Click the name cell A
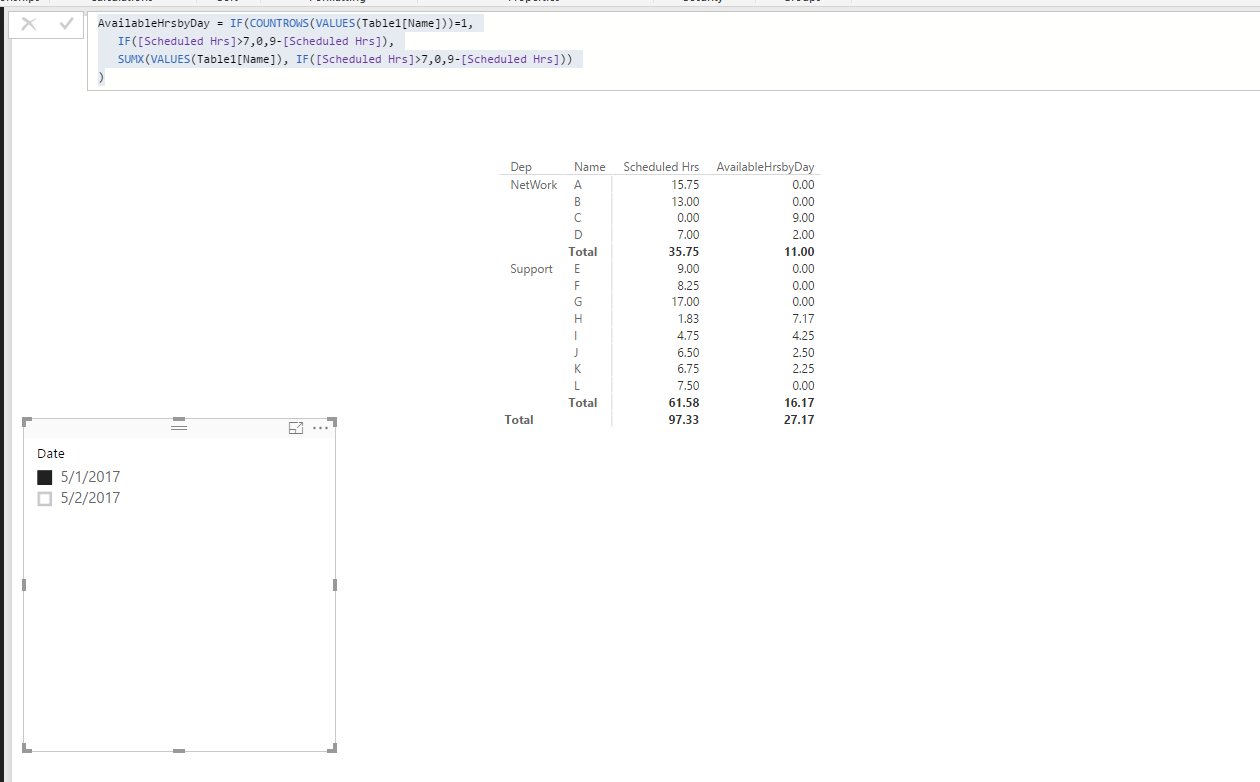 tap(578, 185)
